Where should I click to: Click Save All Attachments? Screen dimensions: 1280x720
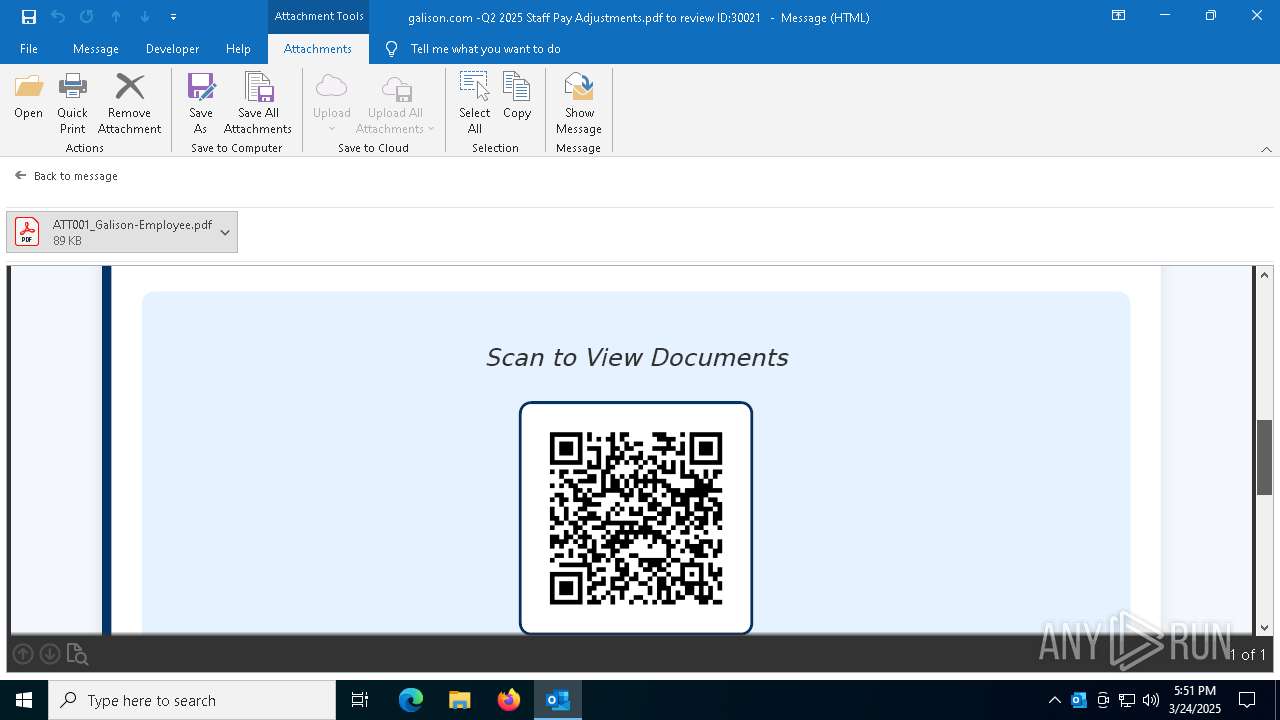(x=258, y=103)
